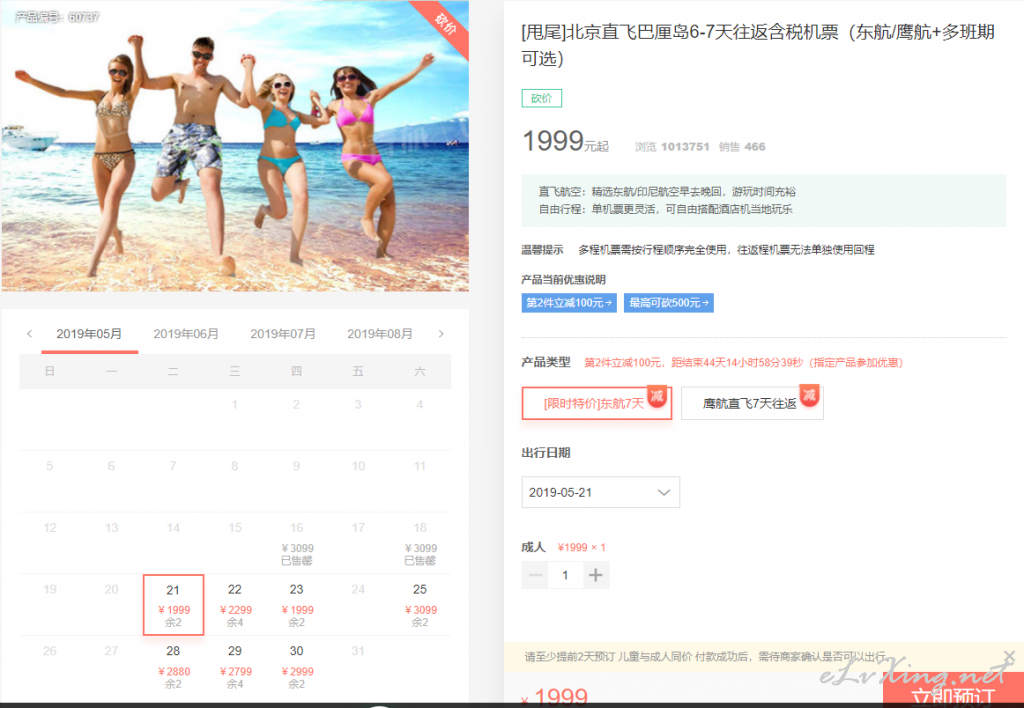This screenshot has width=1024, height=708.
Task: Go to previous months with left arrow
Action: click(29, 334)
